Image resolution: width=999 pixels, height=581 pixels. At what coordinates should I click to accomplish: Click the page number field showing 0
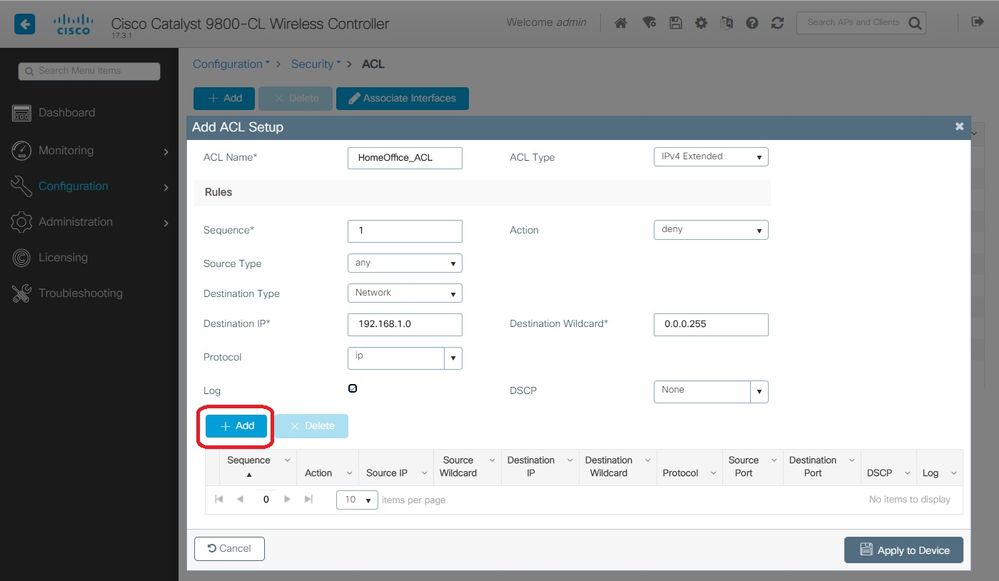point(266,499)
